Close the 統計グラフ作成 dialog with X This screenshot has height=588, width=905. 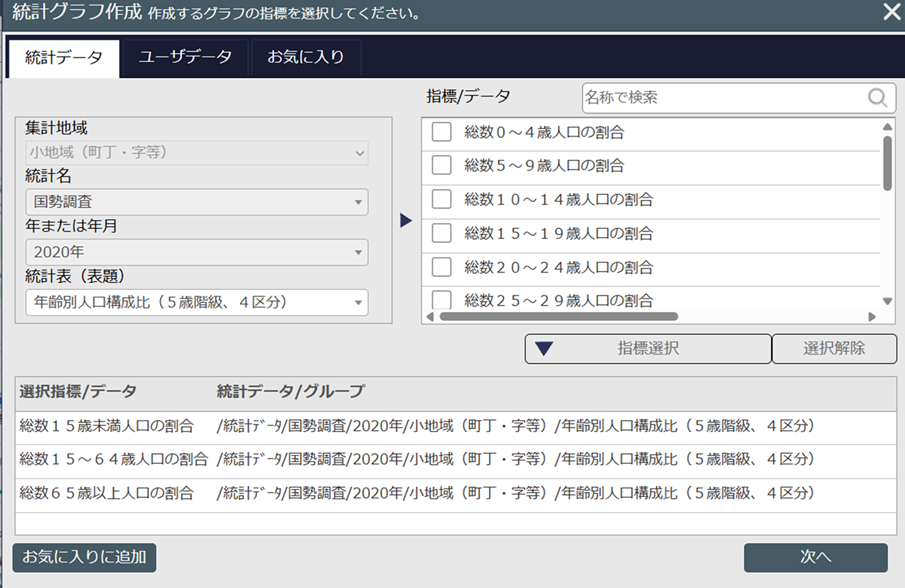tap(891, 13)
